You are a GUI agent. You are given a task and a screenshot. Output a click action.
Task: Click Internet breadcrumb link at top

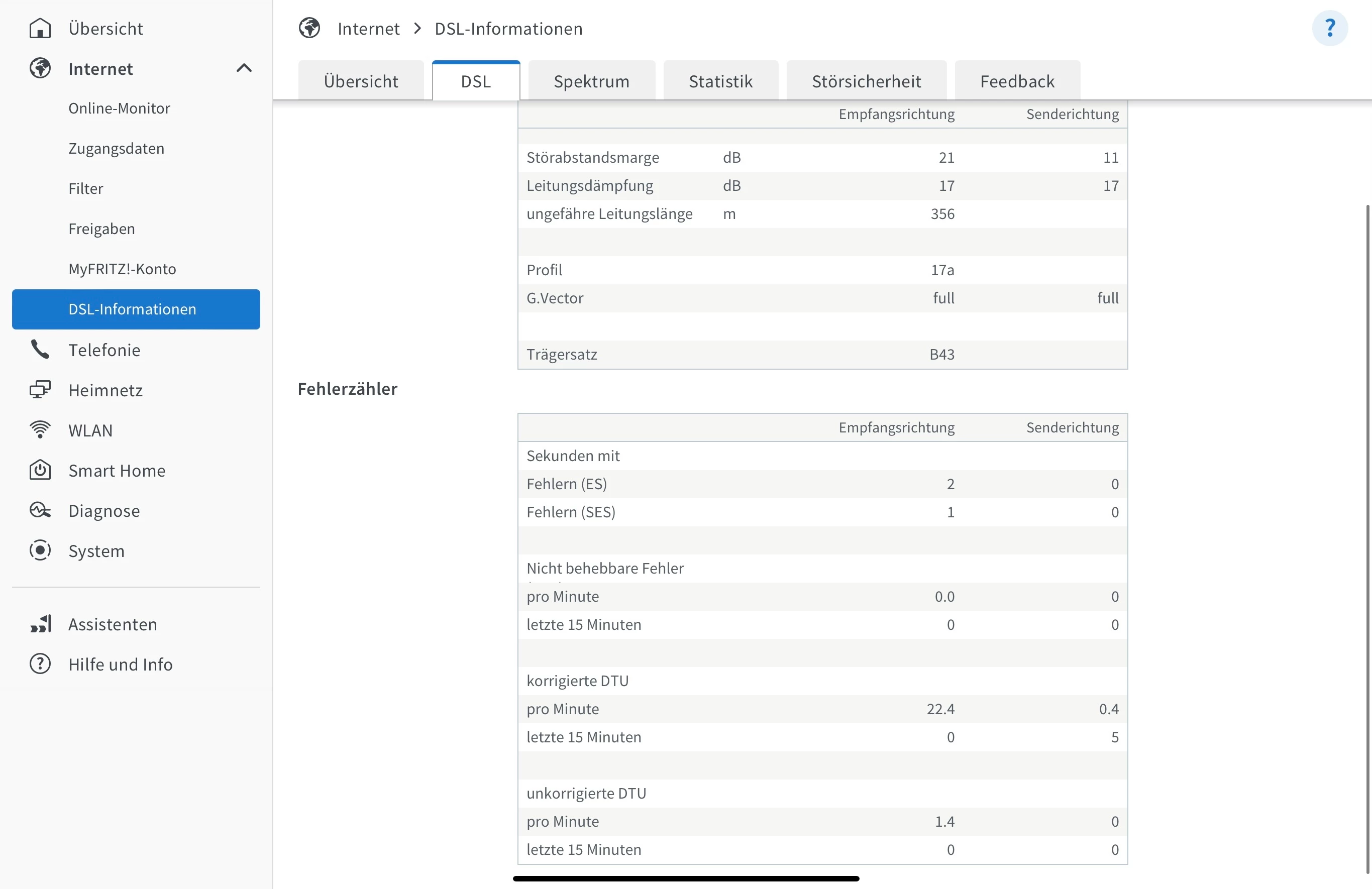point(368,28)
